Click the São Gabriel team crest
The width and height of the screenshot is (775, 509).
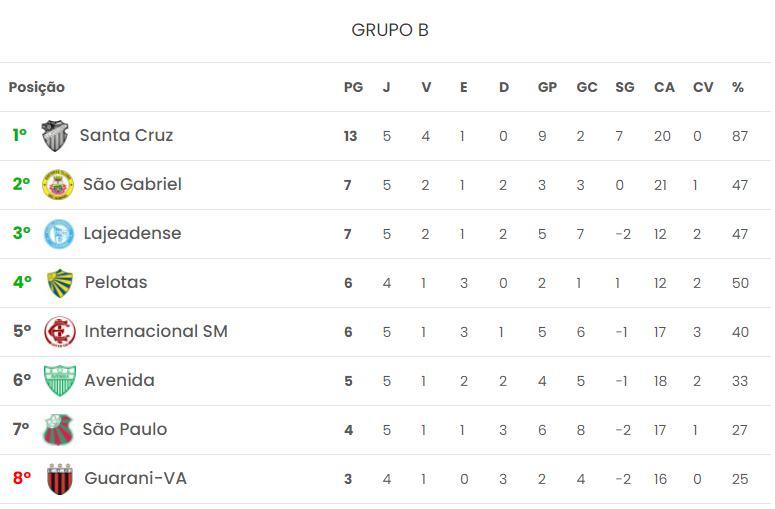tap(58, 185)
